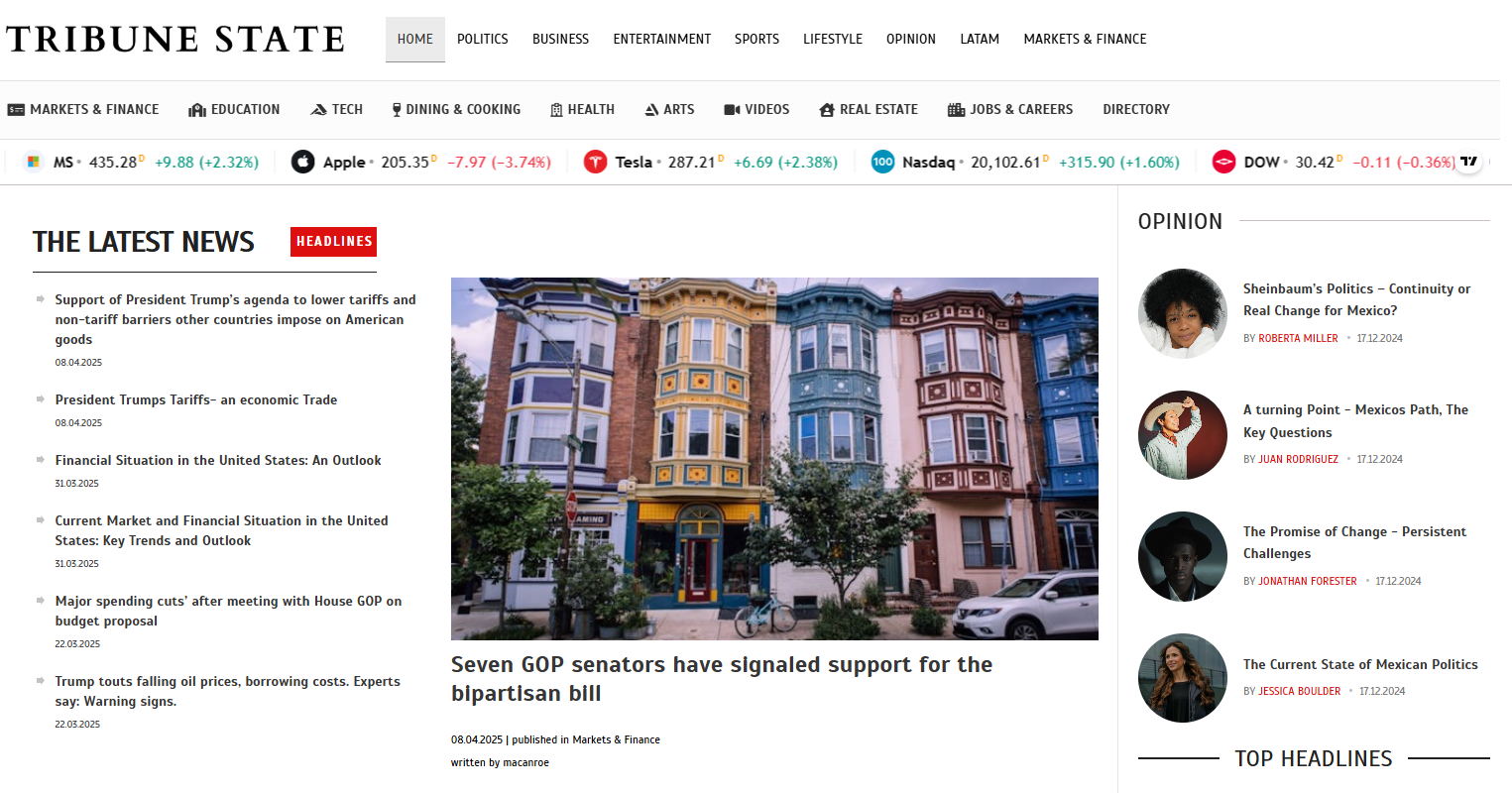1512x793 pixels.
Task: Click the building icon next to EDUCATION
Action: tap(195, 109)
